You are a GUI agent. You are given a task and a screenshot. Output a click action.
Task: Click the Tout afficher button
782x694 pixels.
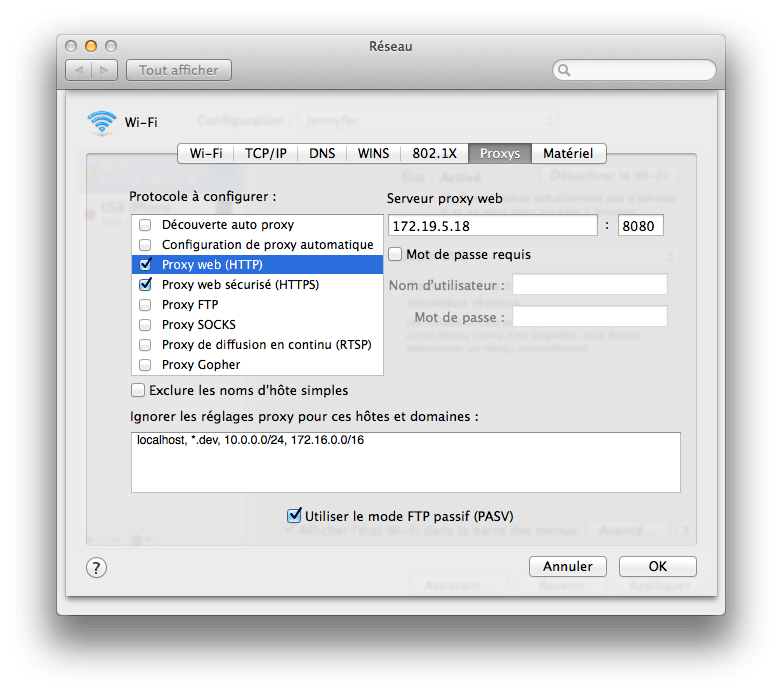click(179, 70)
